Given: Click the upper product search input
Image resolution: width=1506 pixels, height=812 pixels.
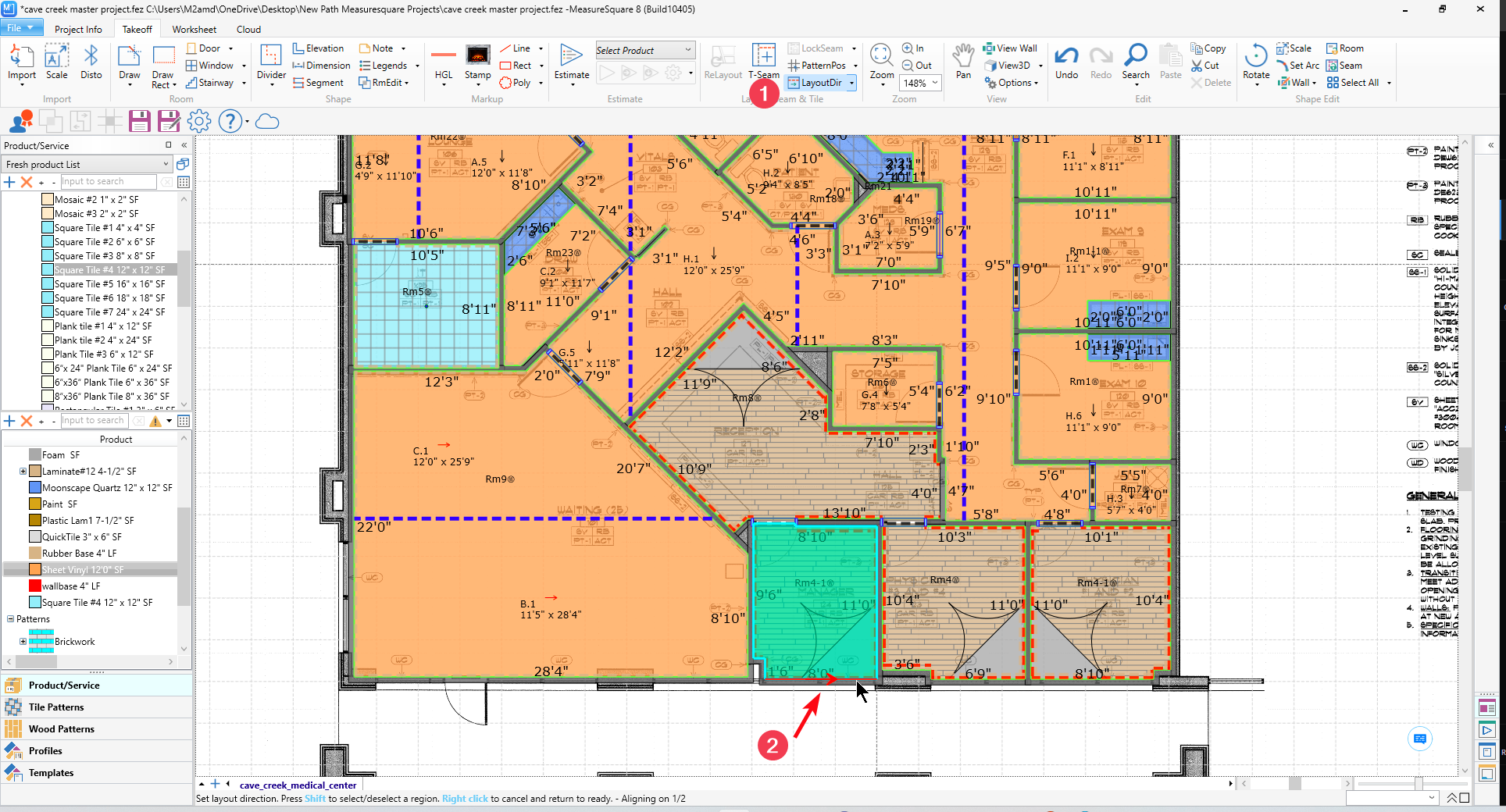Looking at the screenshot, I should pos(109,182).
